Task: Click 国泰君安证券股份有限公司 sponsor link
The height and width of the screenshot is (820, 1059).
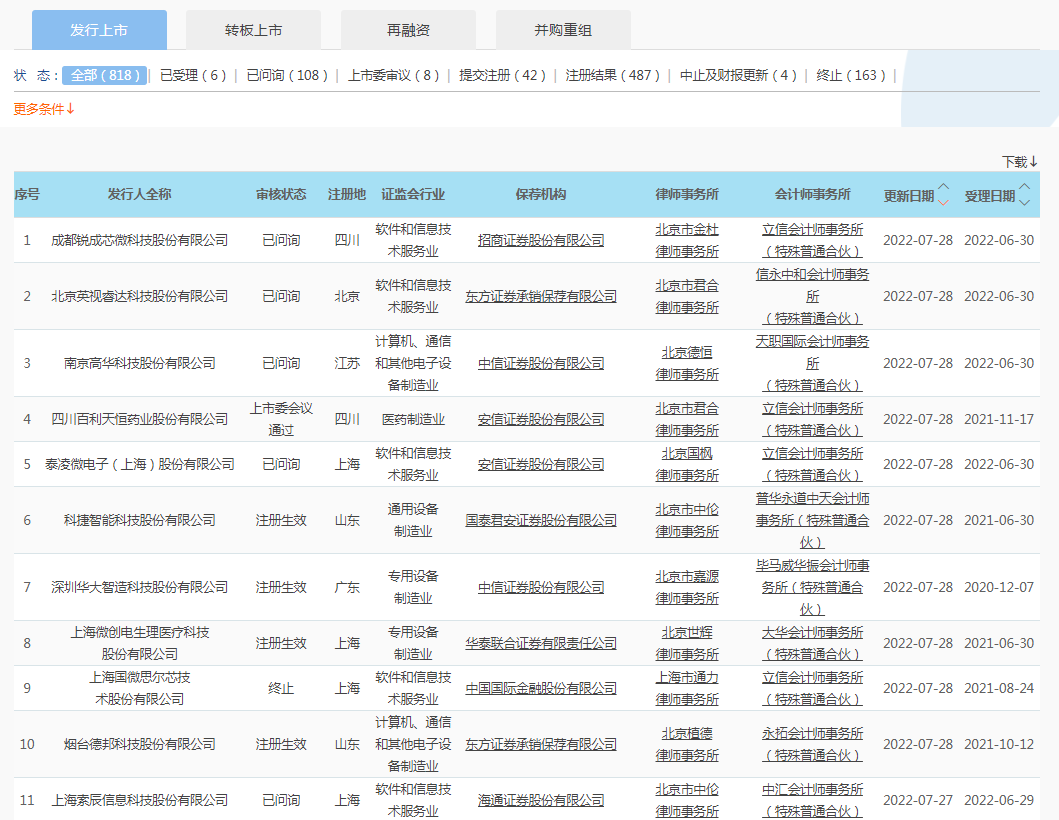Action: pos(541,520)
